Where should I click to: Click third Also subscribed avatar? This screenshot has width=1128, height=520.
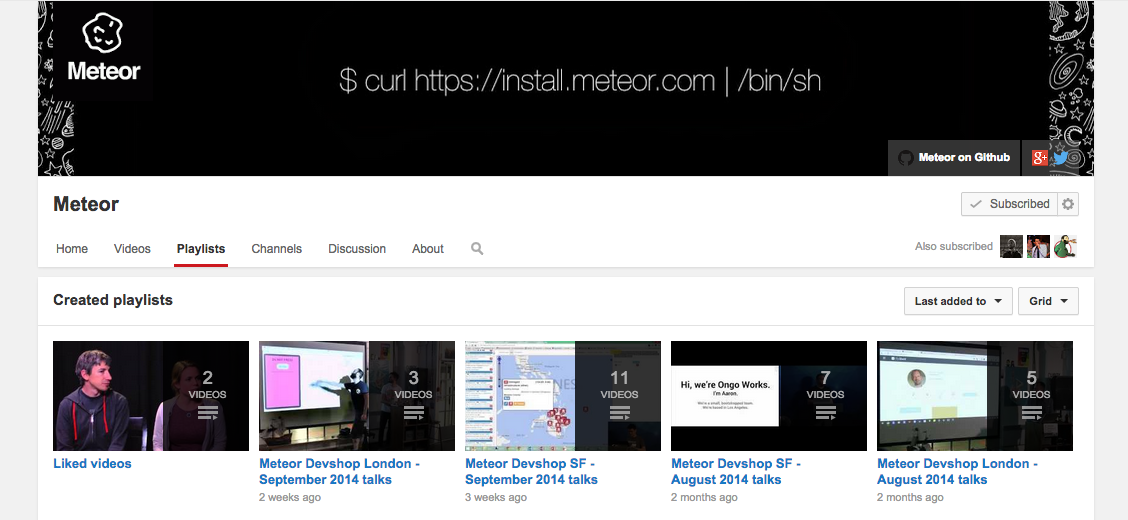(1065, 247)
